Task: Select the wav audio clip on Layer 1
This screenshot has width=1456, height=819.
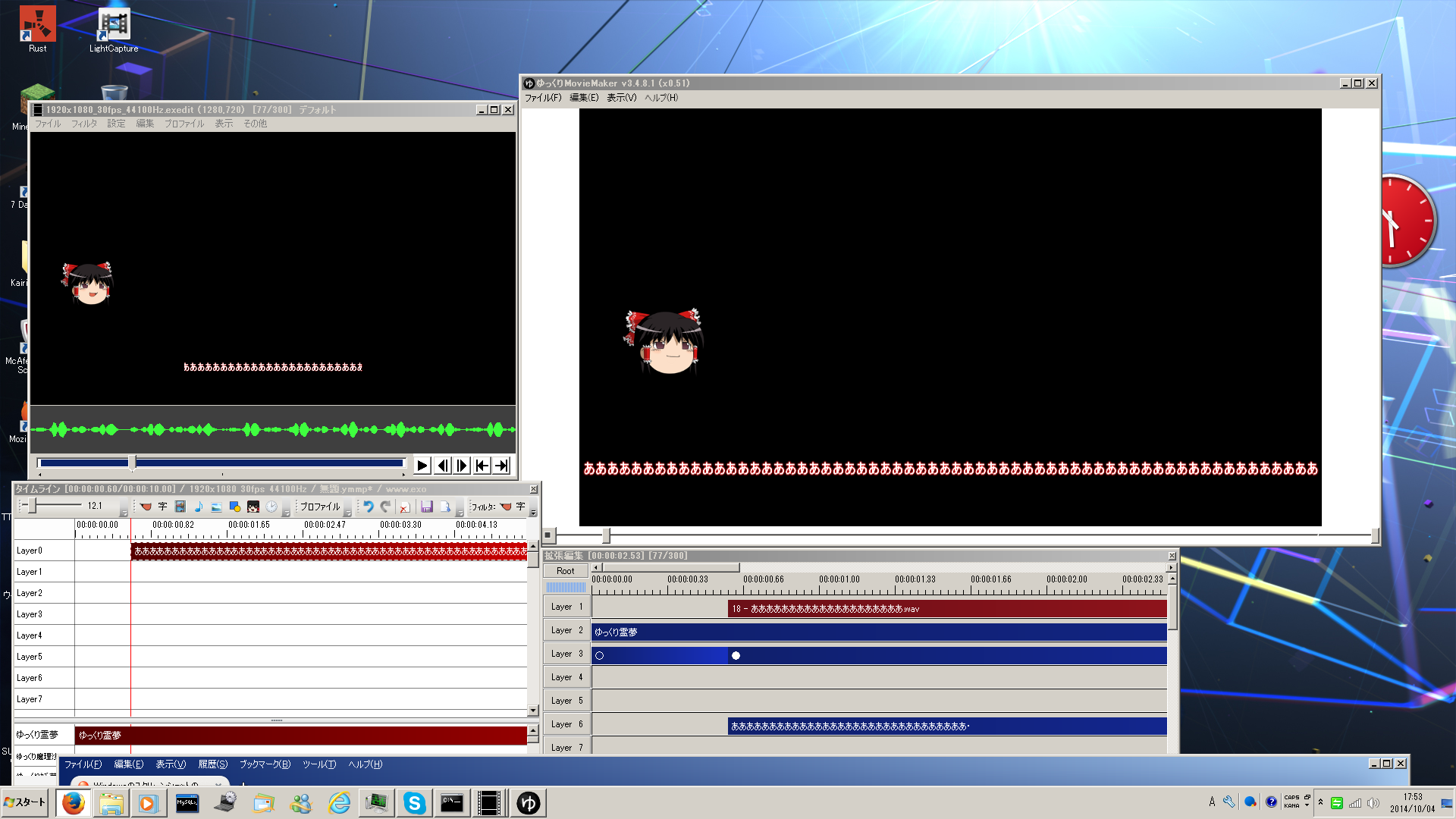Action: click(x=947, y=608)
